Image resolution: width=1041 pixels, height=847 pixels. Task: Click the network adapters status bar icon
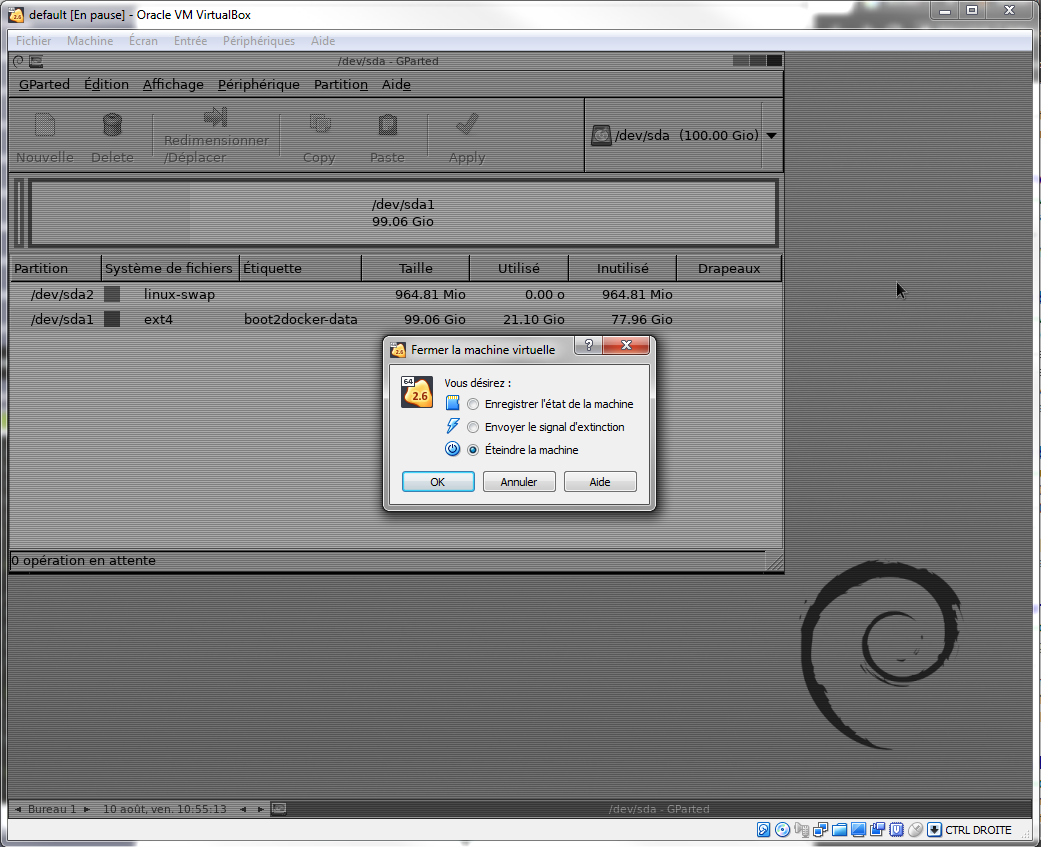coord(821,830)
